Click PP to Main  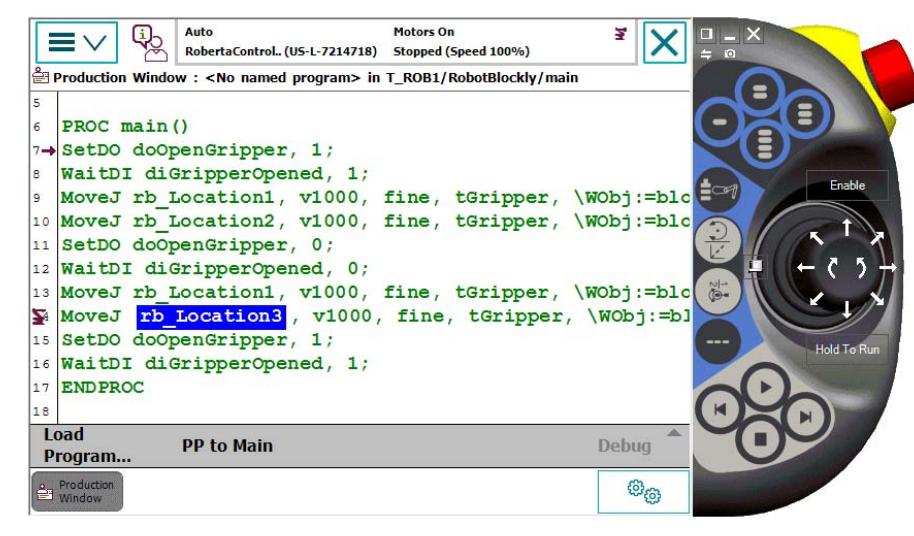click(x=227, y=446)
